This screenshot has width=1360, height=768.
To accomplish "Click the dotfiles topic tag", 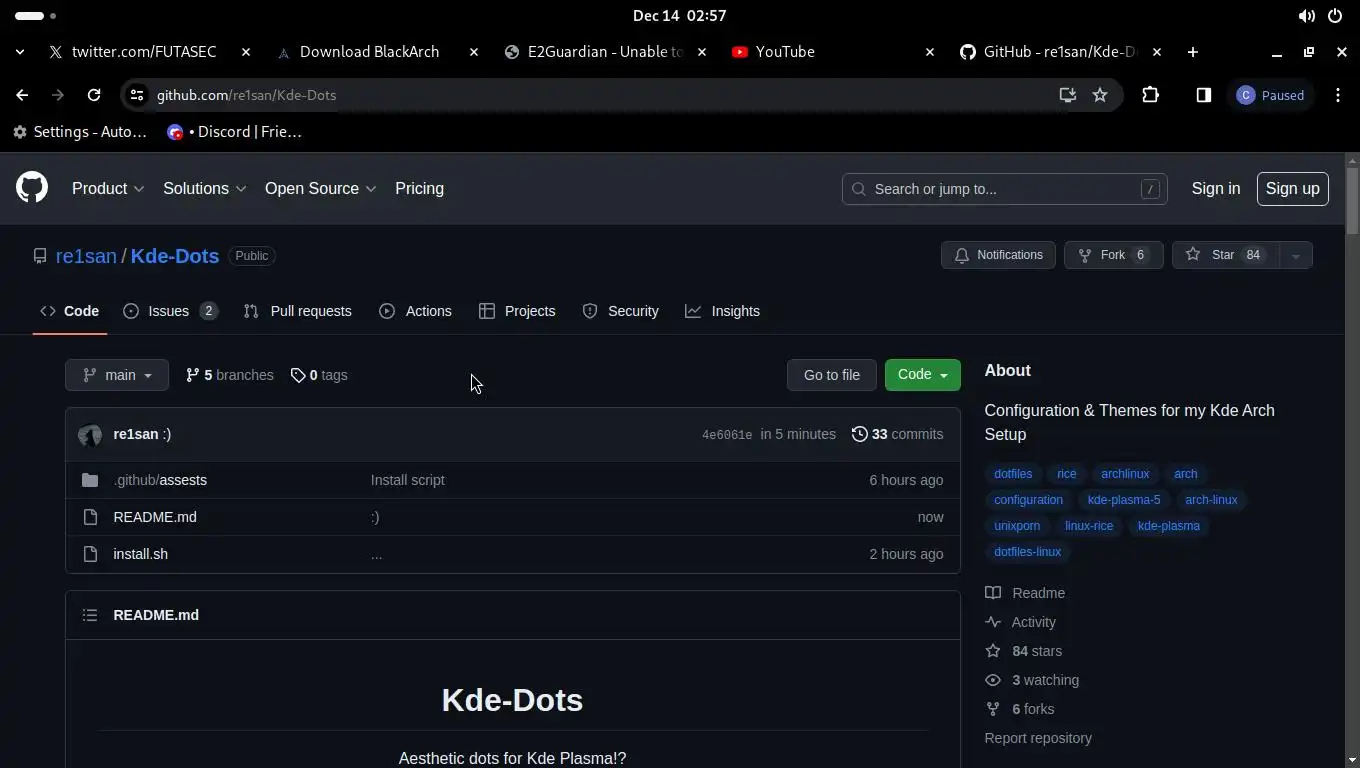I will click(1013, 474).
